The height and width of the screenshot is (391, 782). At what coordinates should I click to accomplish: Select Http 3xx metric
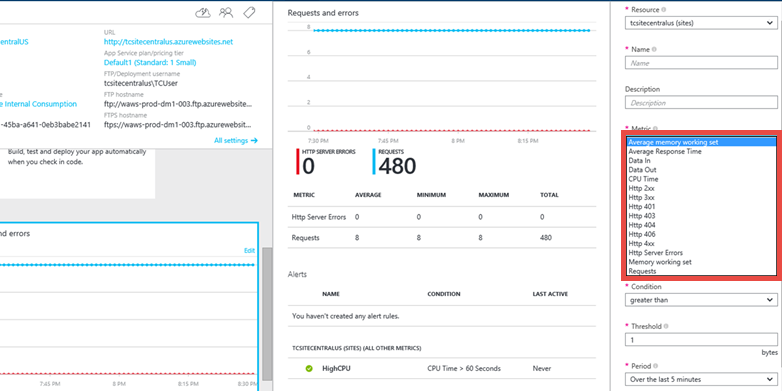pos(701,197)
